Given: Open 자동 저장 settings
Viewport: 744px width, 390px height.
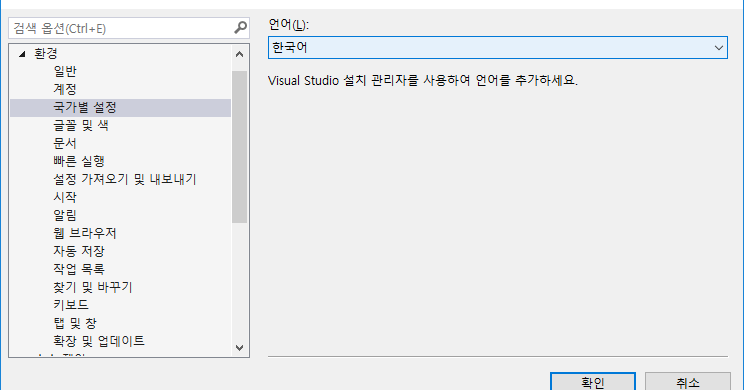Looking at the screenshot, I should pos(79,251).
